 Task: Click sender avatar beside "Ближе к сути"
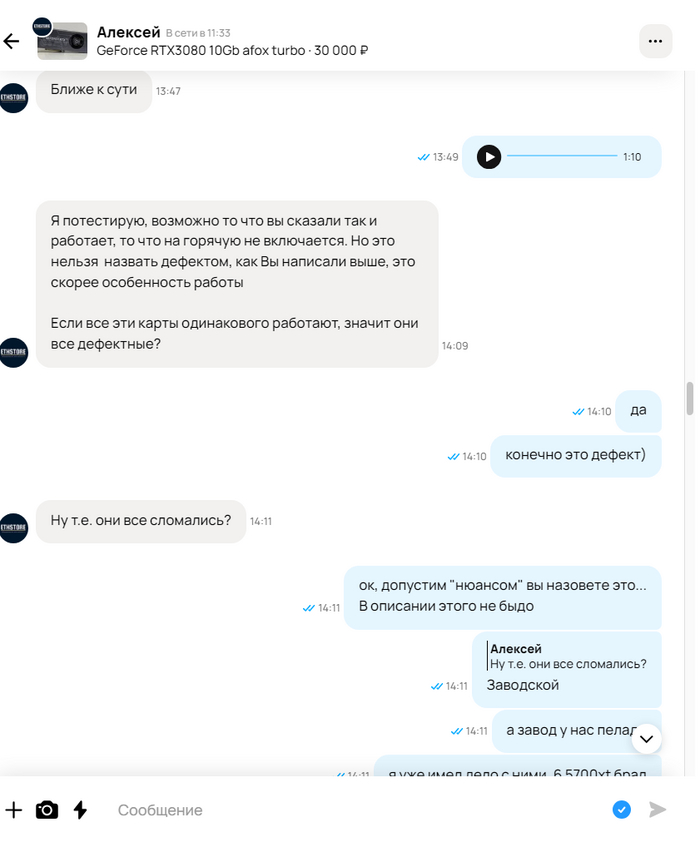click(x=14, y=98)
